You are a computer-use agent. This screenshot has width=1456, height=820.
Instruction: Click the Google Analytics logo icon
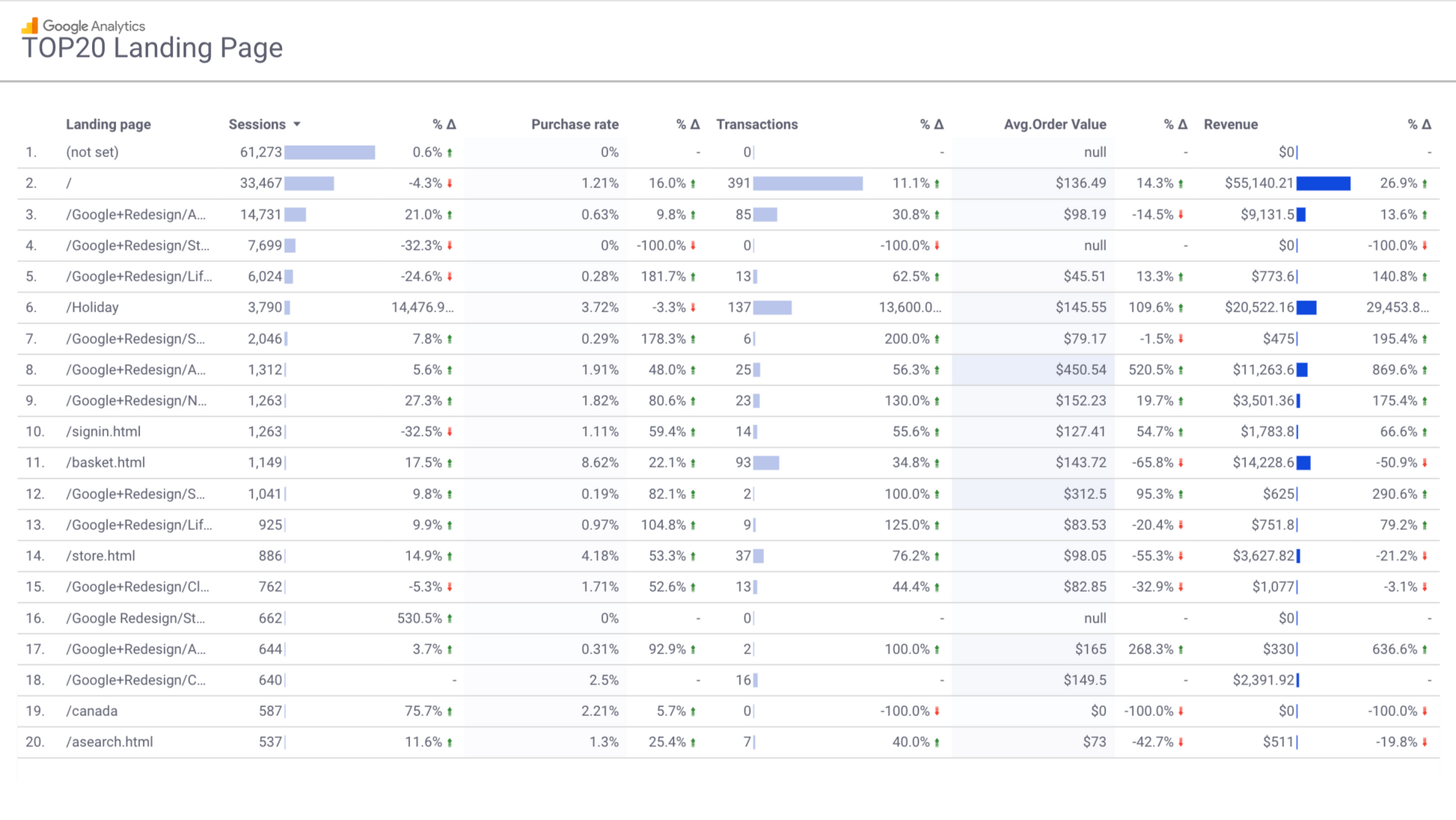[30, 26]
